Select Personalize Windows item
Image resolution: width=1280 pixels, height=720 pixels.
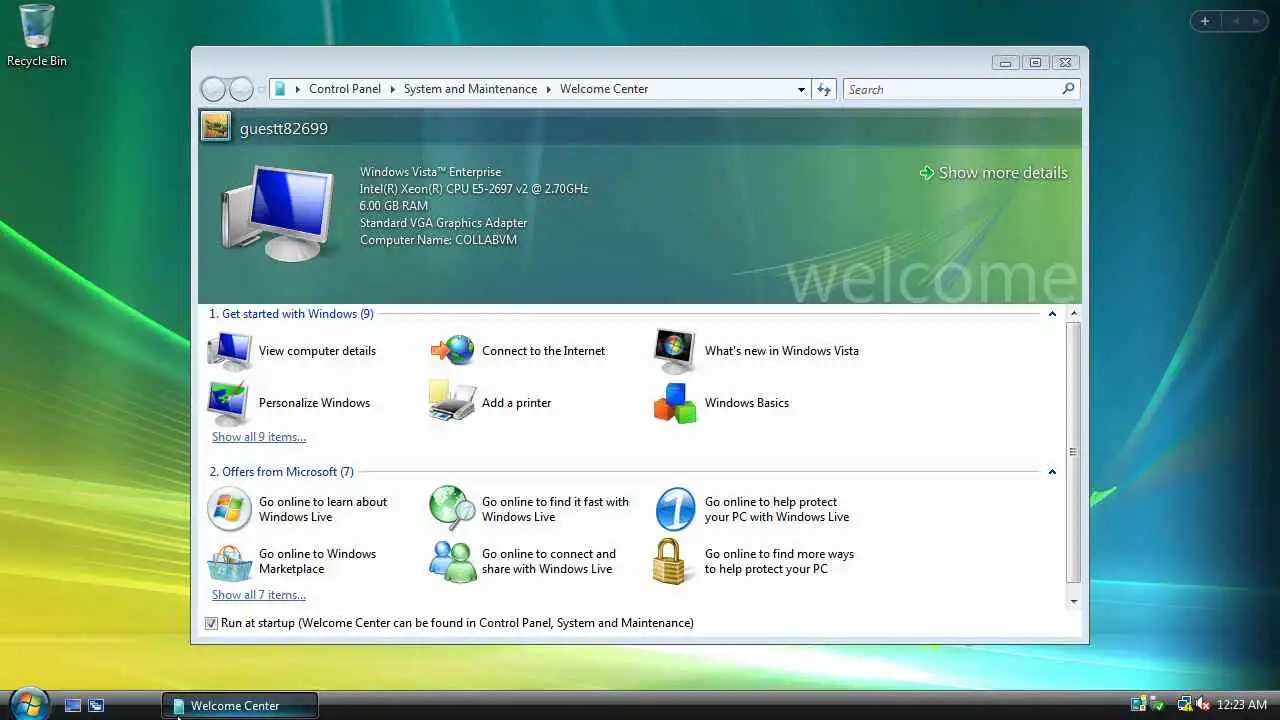pos(289,403)
